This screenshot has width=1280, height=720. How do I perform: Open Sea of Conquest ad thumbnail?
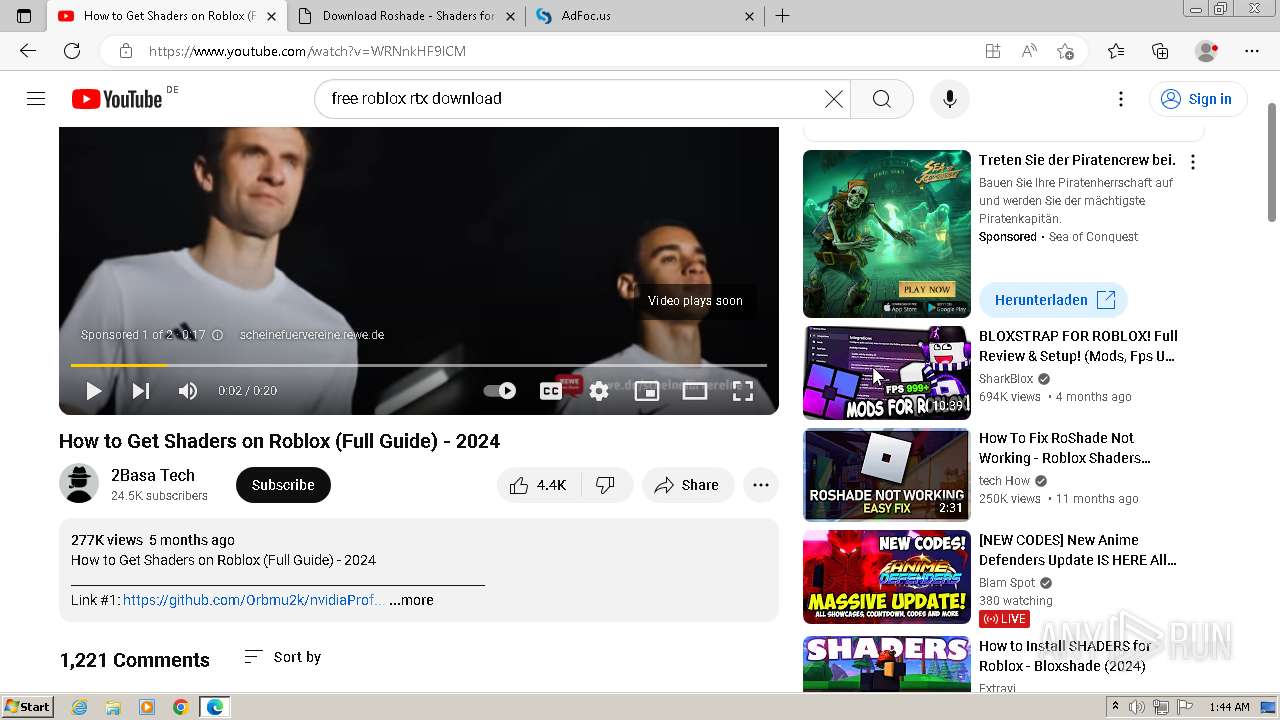[886, 234]
